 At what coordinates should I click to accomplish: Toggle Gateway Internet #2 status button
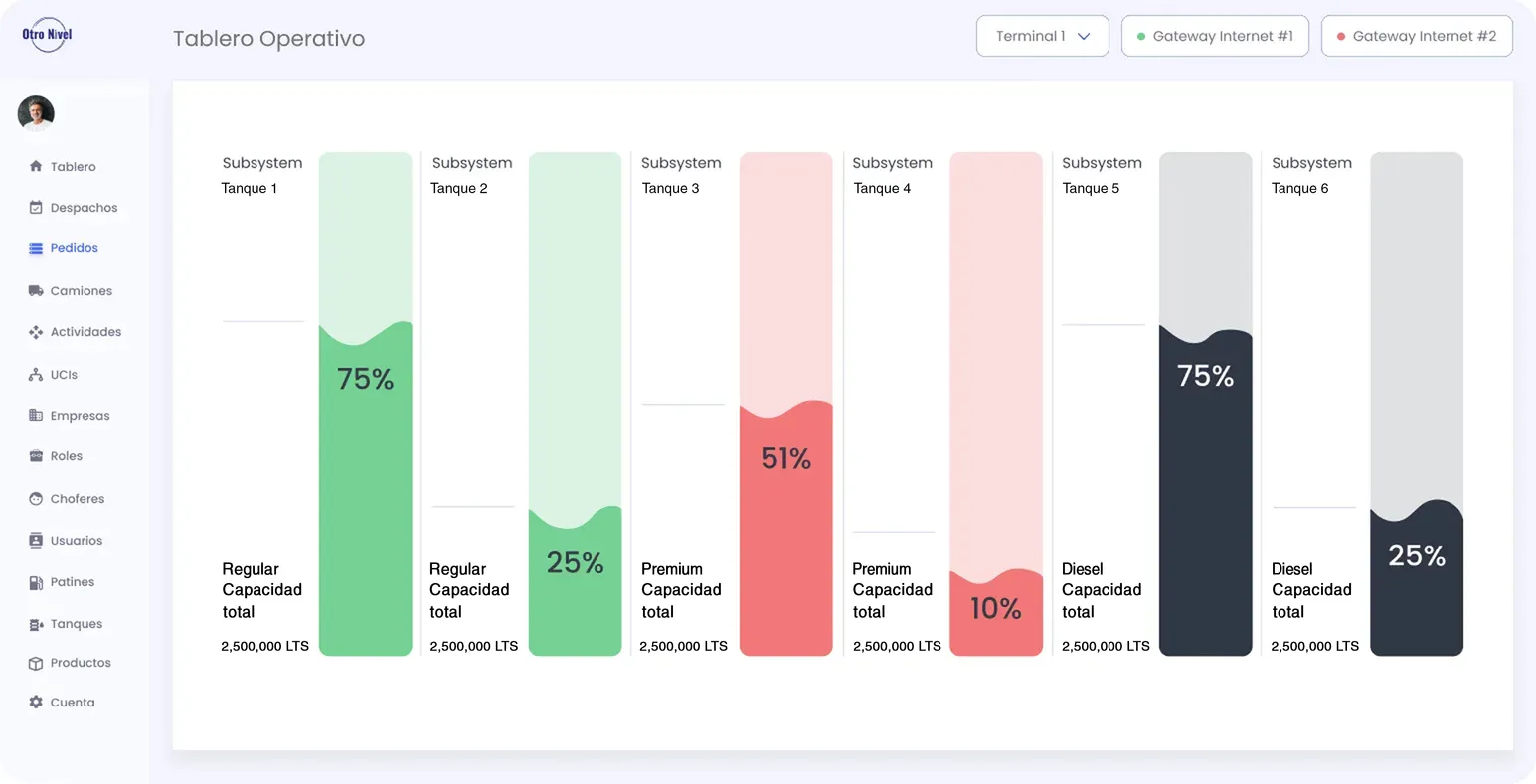tap(1416, 36)
